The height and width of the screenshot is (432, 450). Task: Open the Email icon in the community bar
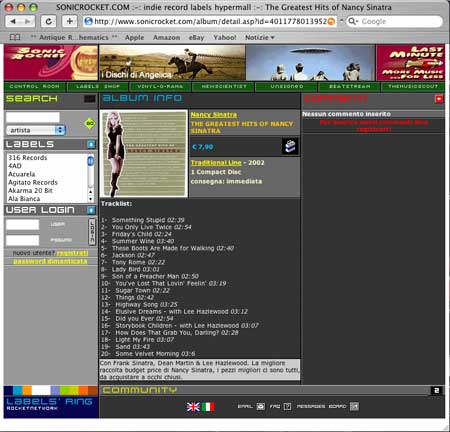[x=261, y=406]
